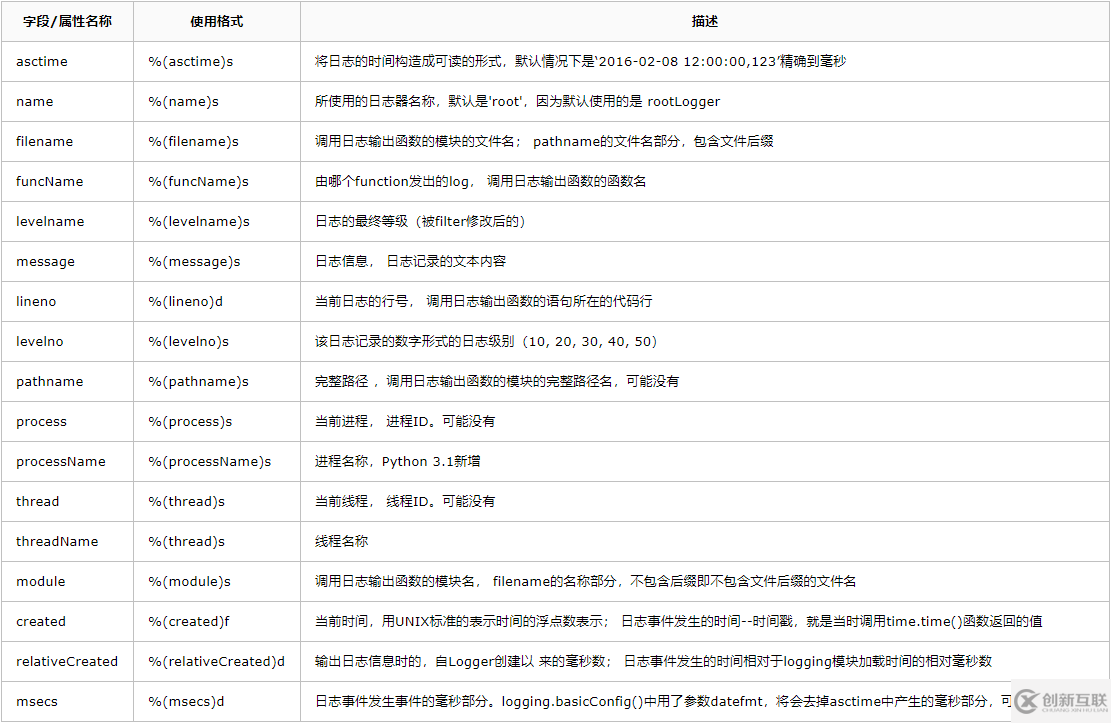
Task: Select the '%(asctime)s' format cell
Action: click(x=217, y=62)
